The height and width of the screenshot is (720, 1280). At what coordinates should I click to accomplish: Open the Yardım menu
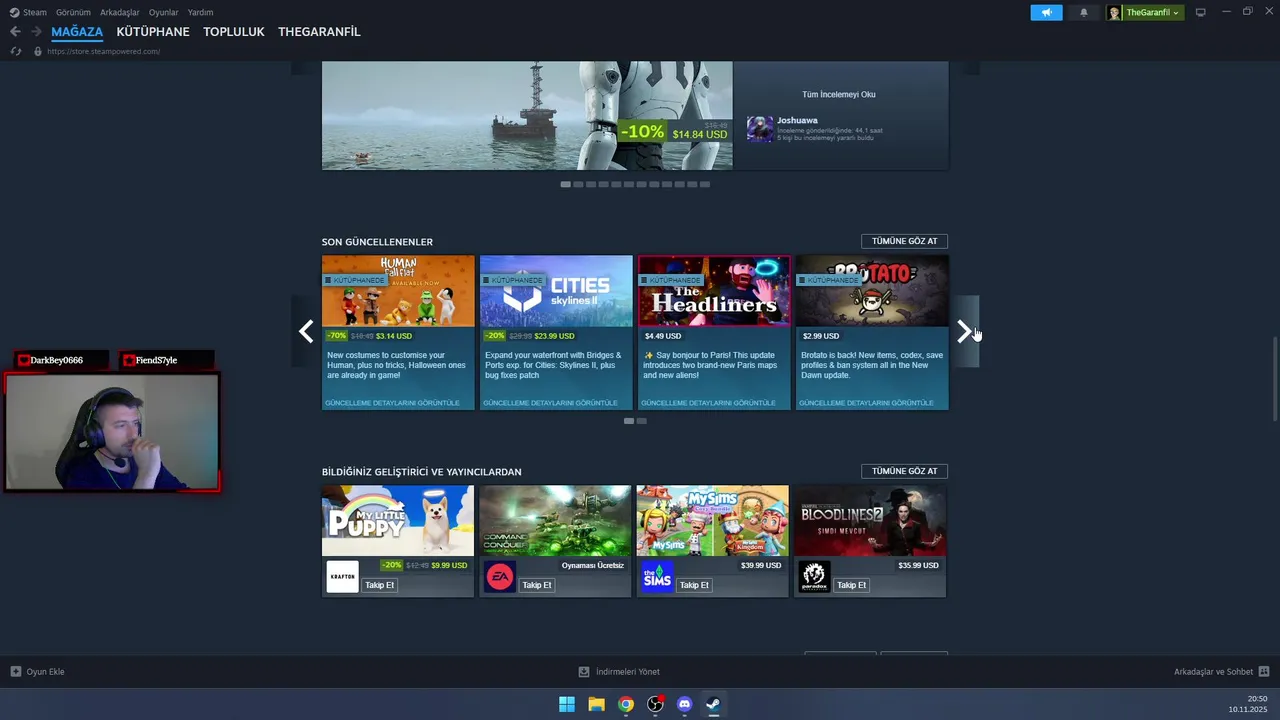200,13
